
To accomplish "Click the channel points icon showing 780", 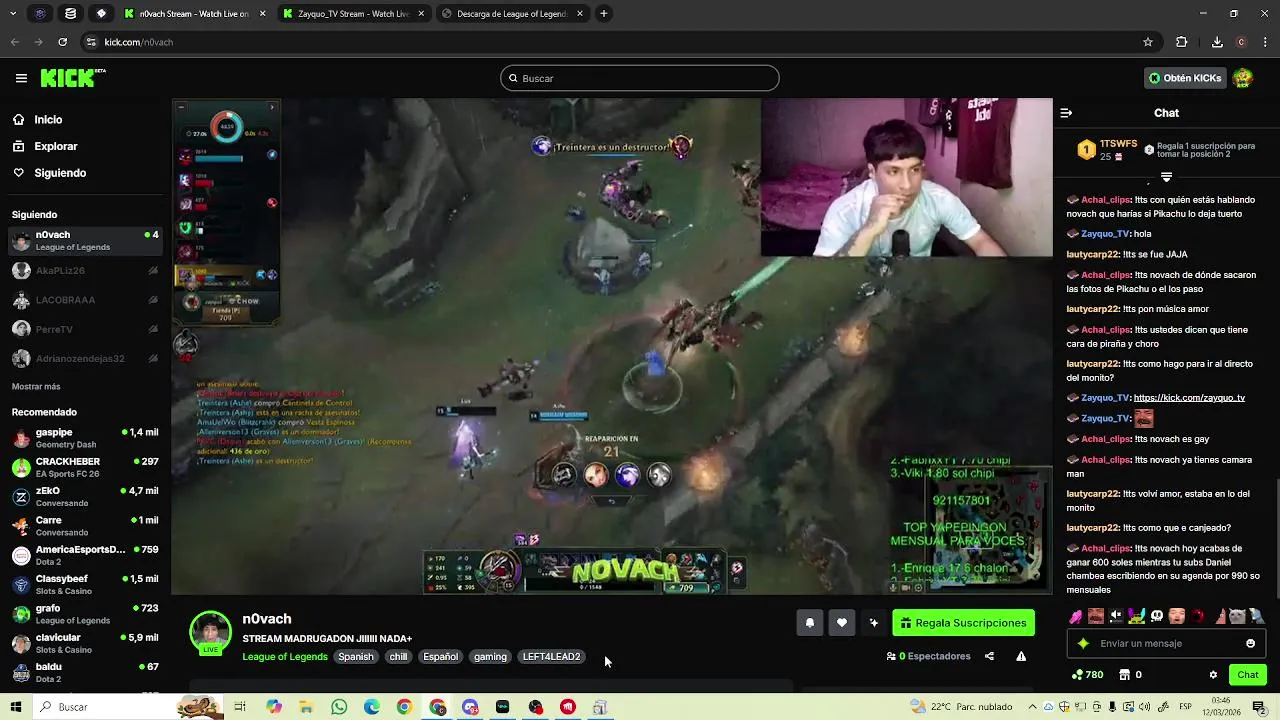I will (1087, 675).
